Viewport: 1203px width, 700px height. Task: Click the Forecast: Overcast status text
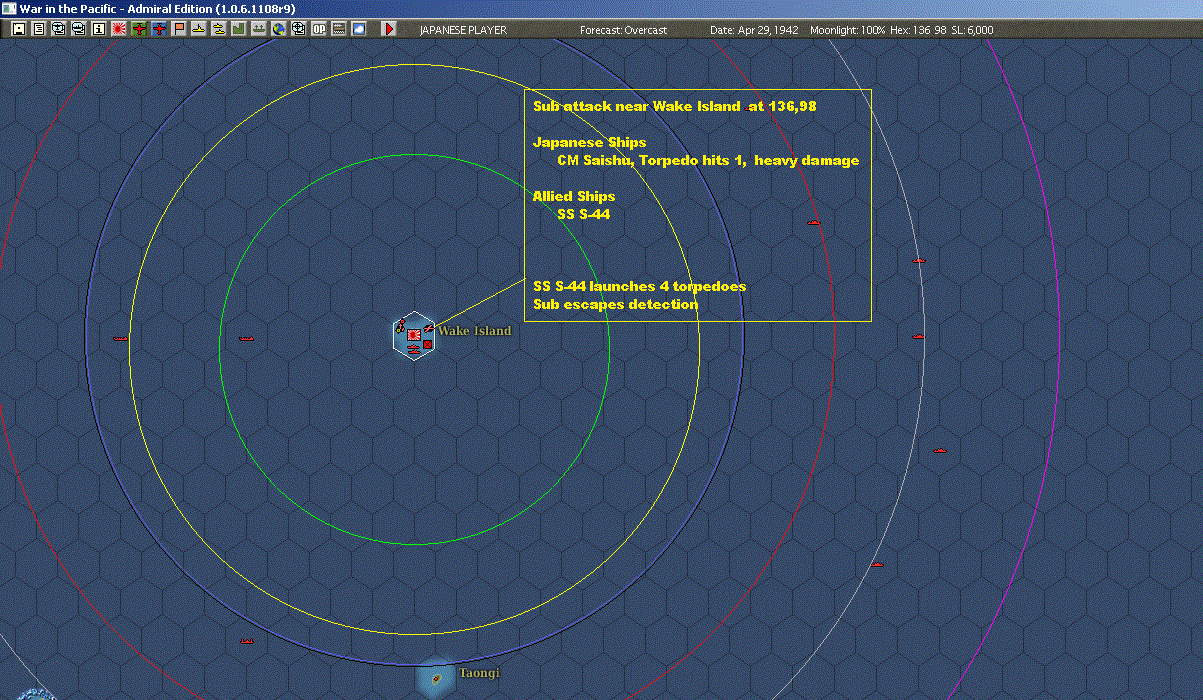coord(623,30)
